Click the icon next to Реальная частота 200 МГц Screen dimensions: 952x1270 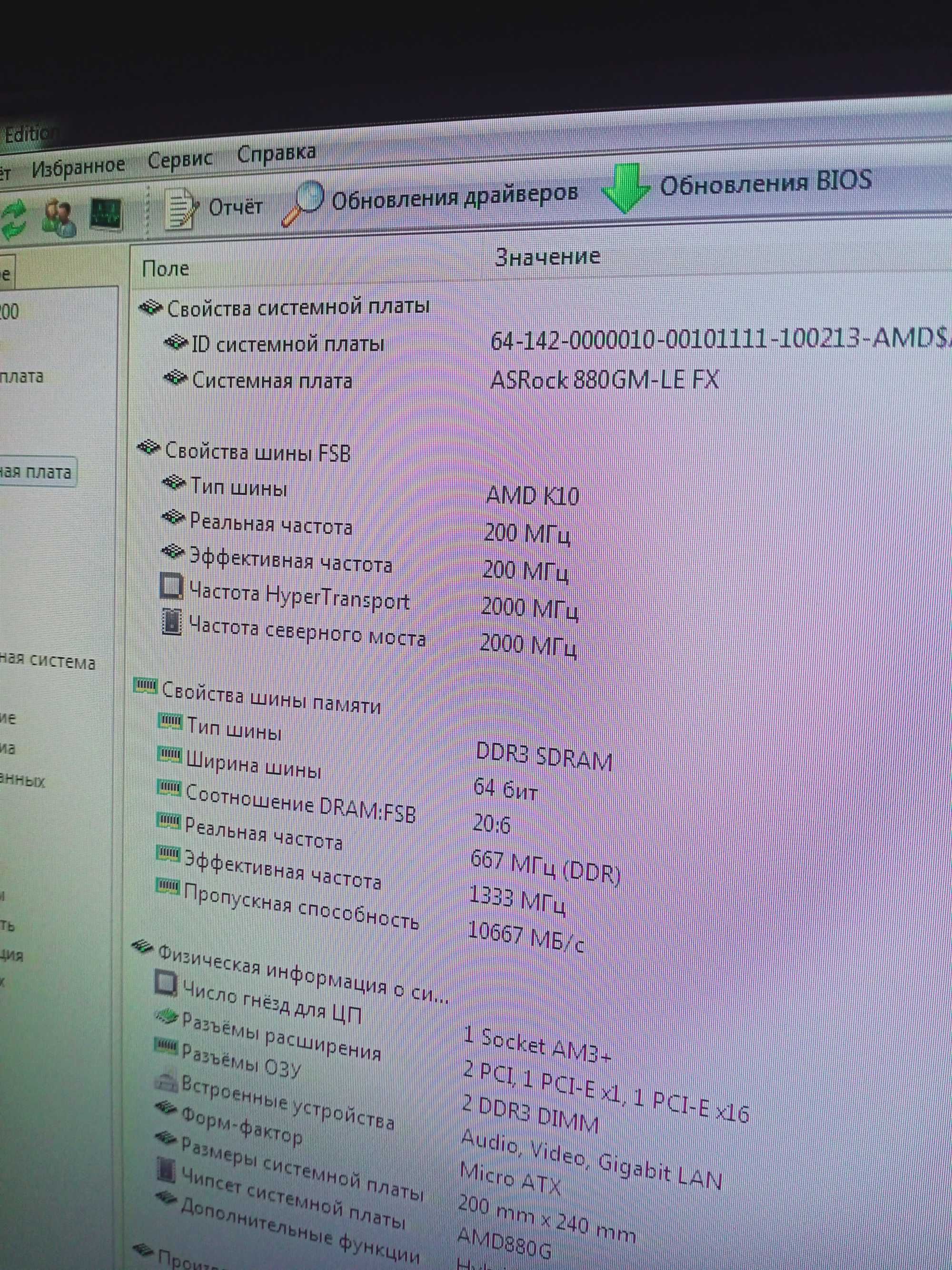tap(173, 518)
